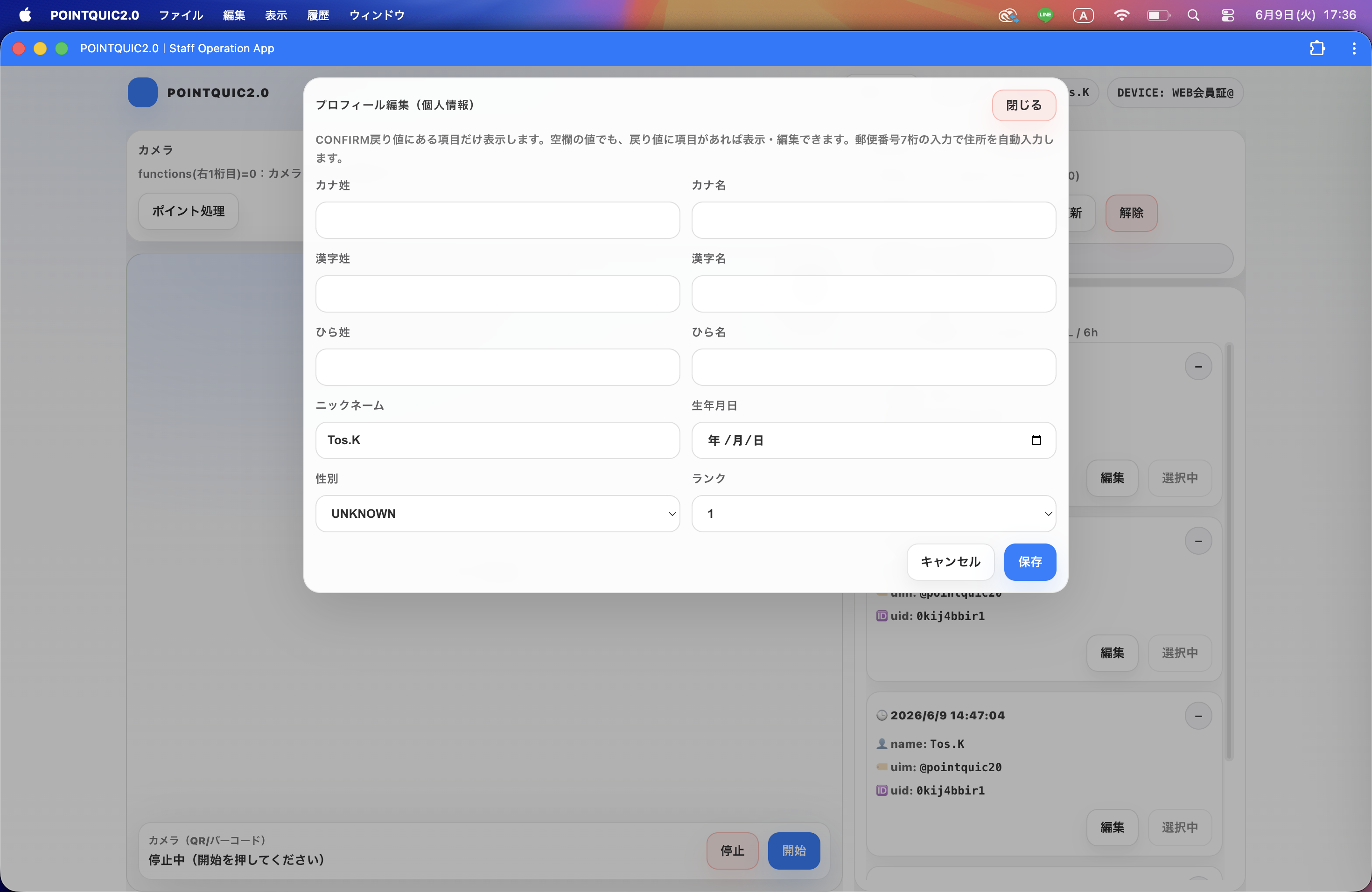The height and width of the screenshot is (892, 1372).
Task: Open the 性別 UNKNOWN dropdown
Action: coord(497,514)
